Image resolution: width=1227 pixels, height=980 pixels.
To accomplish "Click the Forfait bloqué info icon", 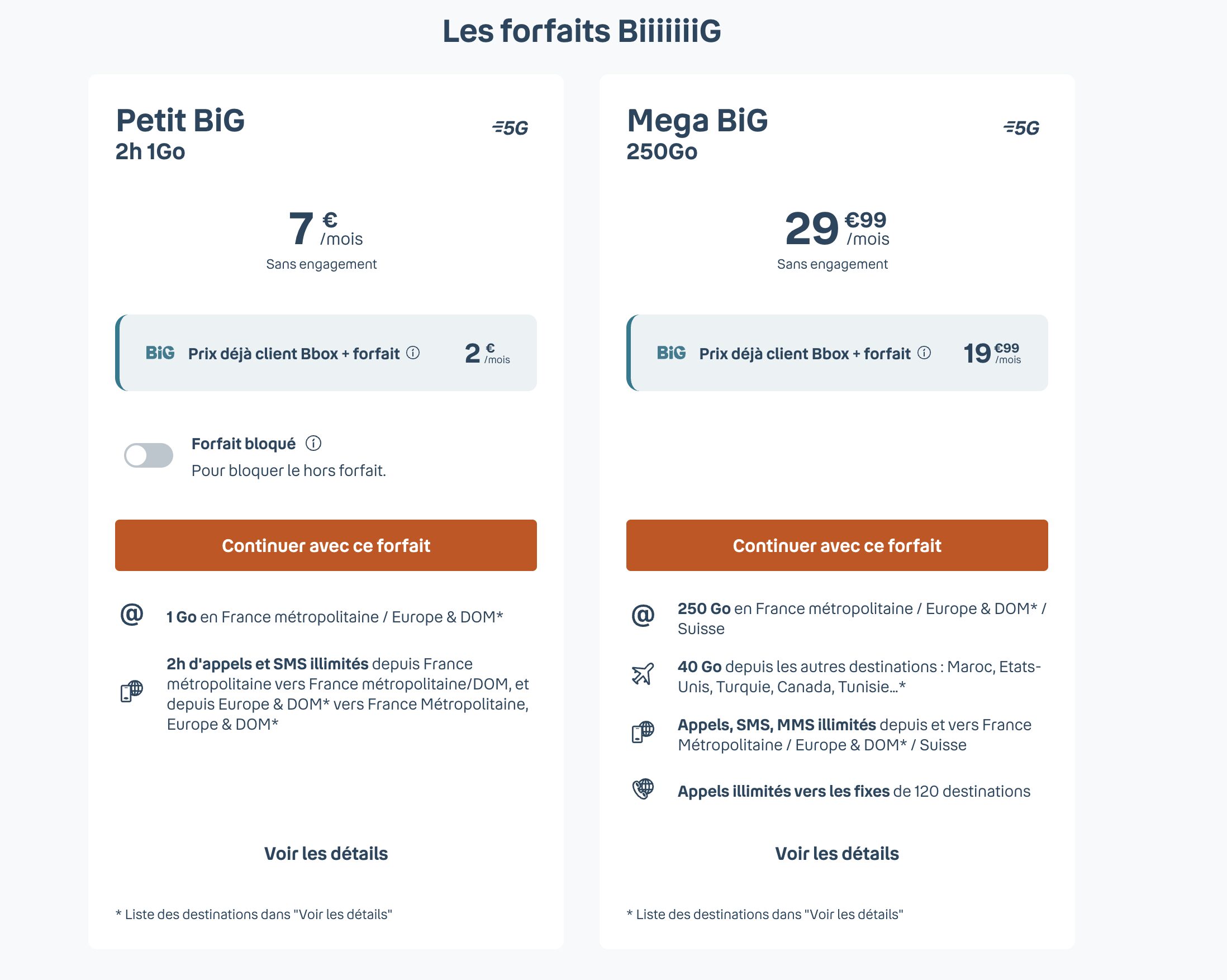I will [313, 443].
